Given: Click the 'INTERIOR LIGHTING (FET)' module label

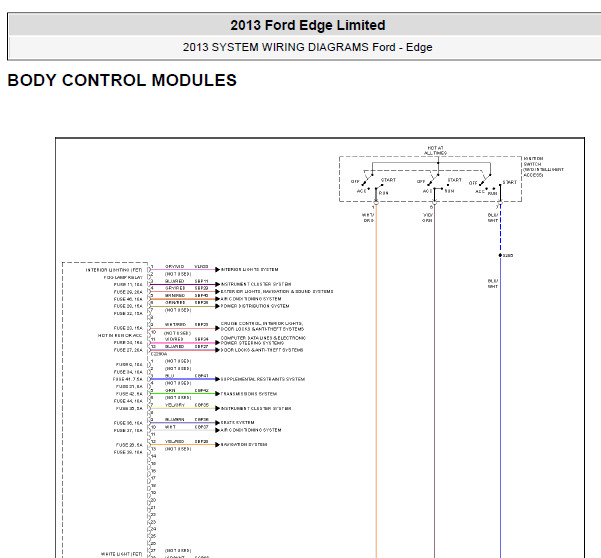Looking at the screenshot, I should (114, 270).
